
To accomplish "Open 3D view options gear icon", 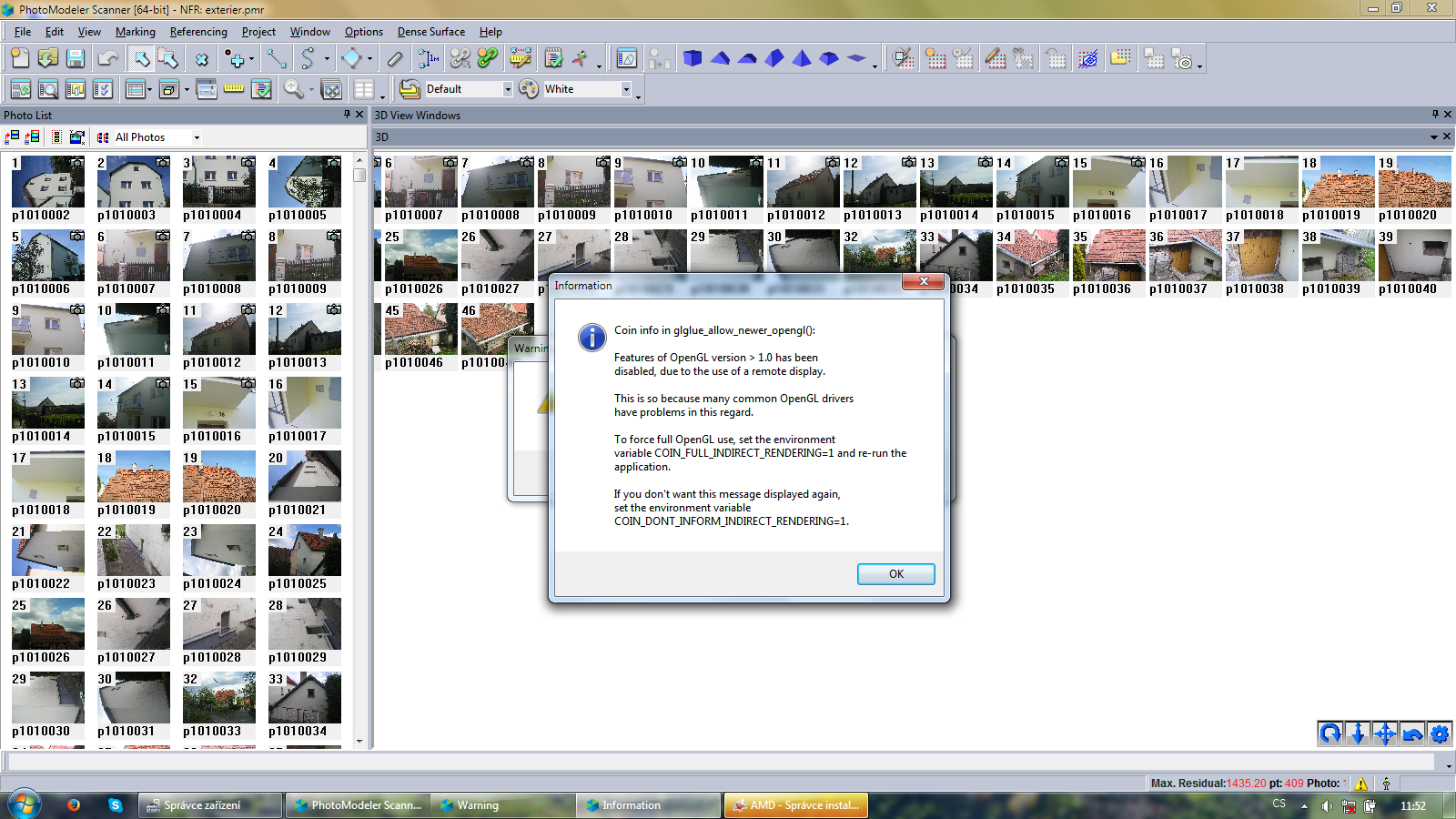I will 1440,733.
